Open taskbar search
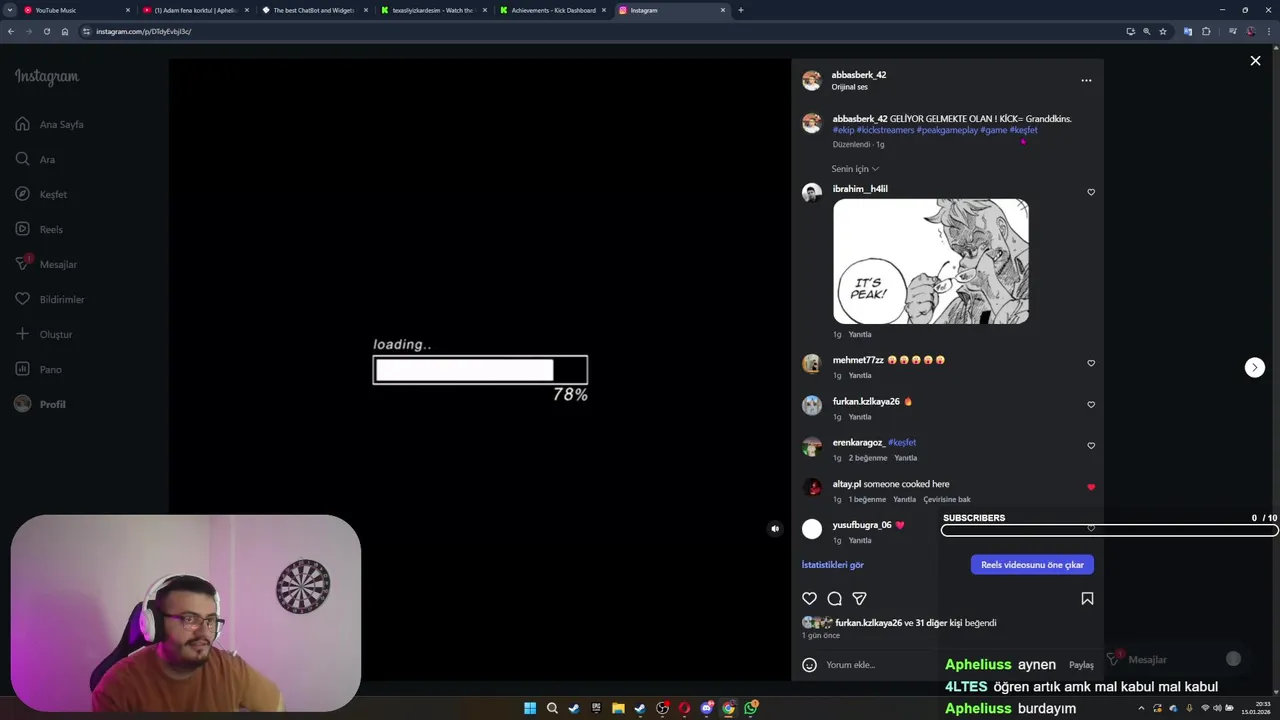The height and width of the screenshot is (720, 1280). point(552,708)
